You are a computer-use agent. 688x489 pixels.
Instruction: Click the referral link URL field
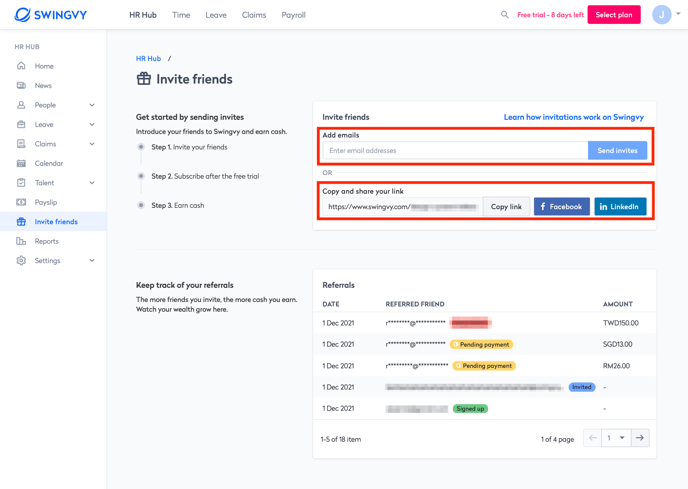point(403,207)
